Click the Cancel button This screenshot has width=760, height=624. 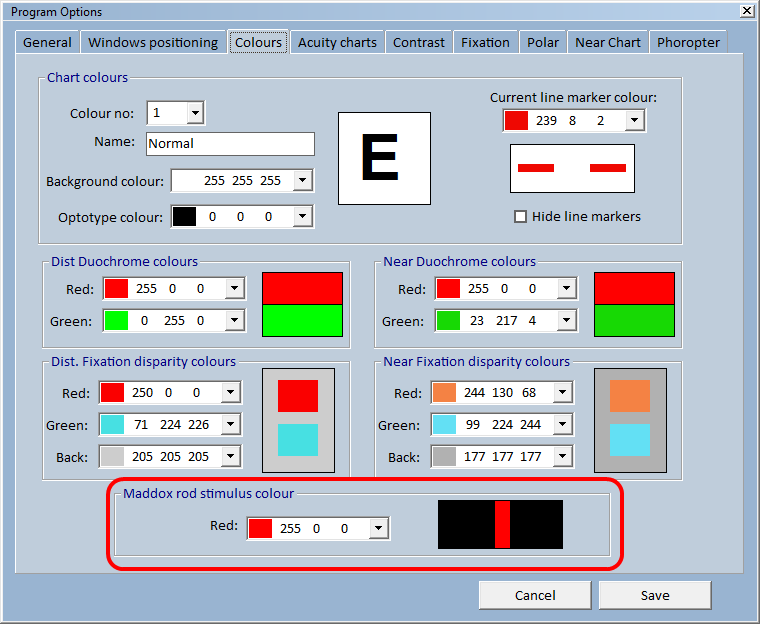point(535,595)
